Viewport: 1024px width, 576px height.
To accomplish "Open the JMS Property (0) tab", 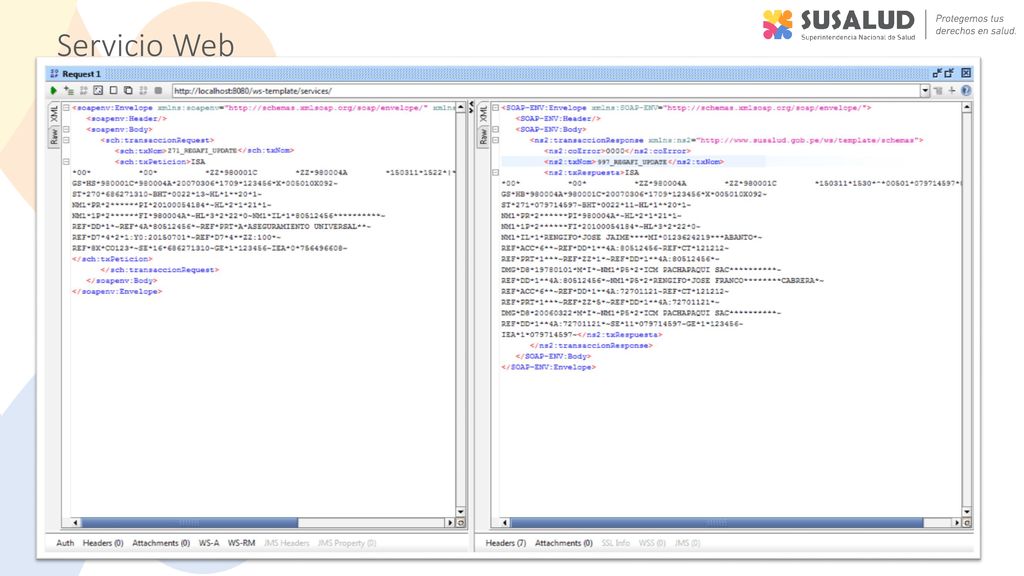I will click(x=347, y=543).
